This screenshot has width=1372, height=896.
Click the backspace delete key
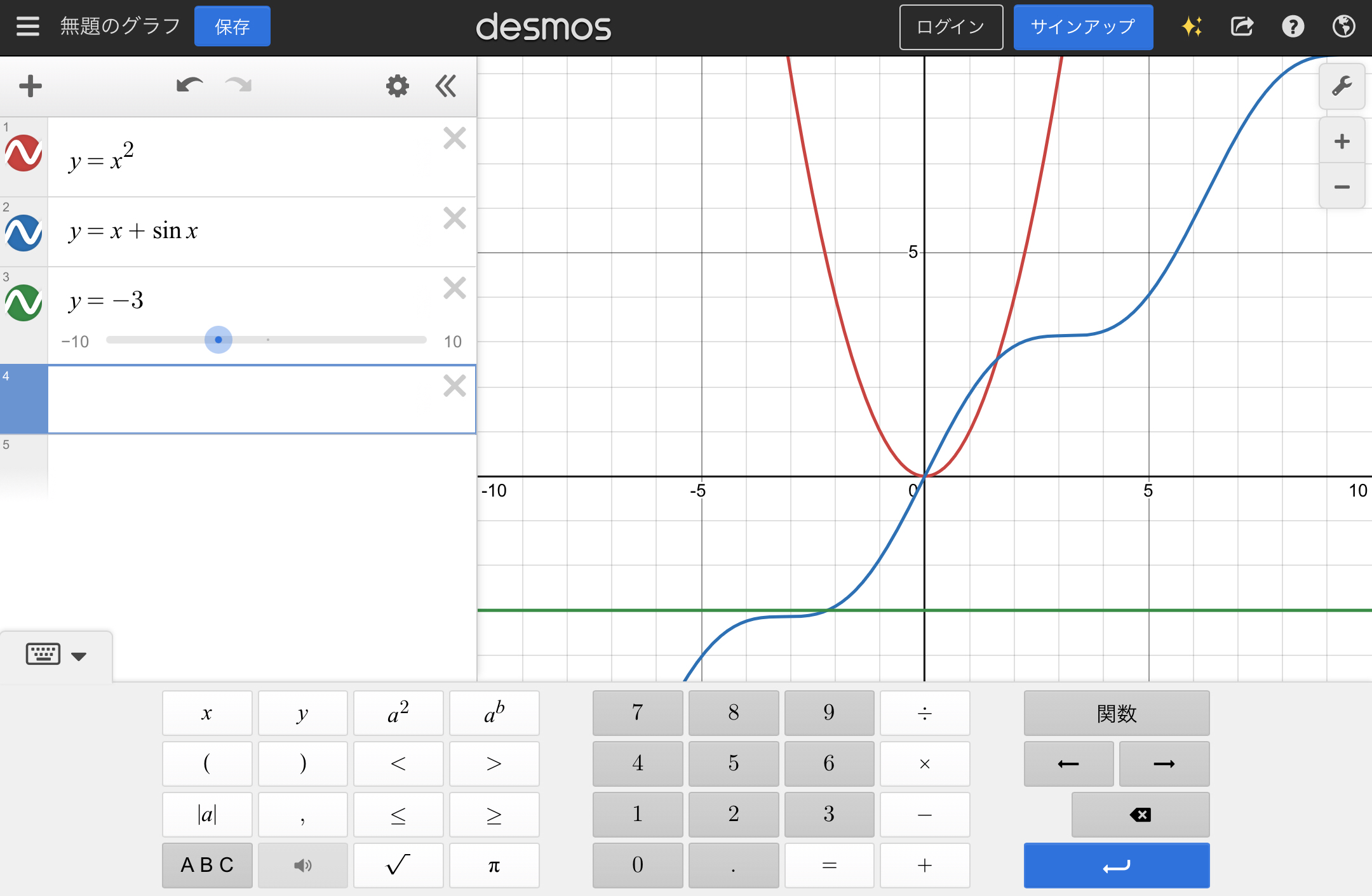pyautogui.click(x=1141, y=815)
